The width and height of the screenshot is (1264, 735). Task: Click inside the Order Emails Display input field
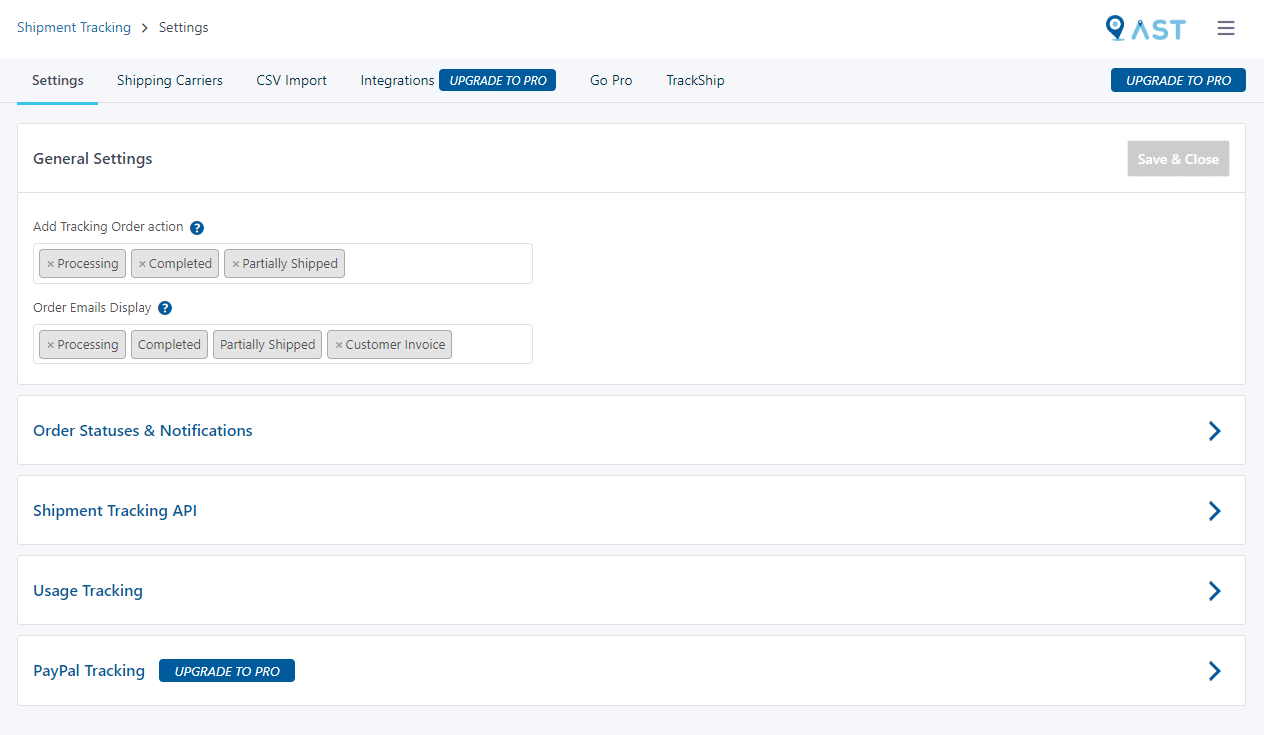[490, 344]
